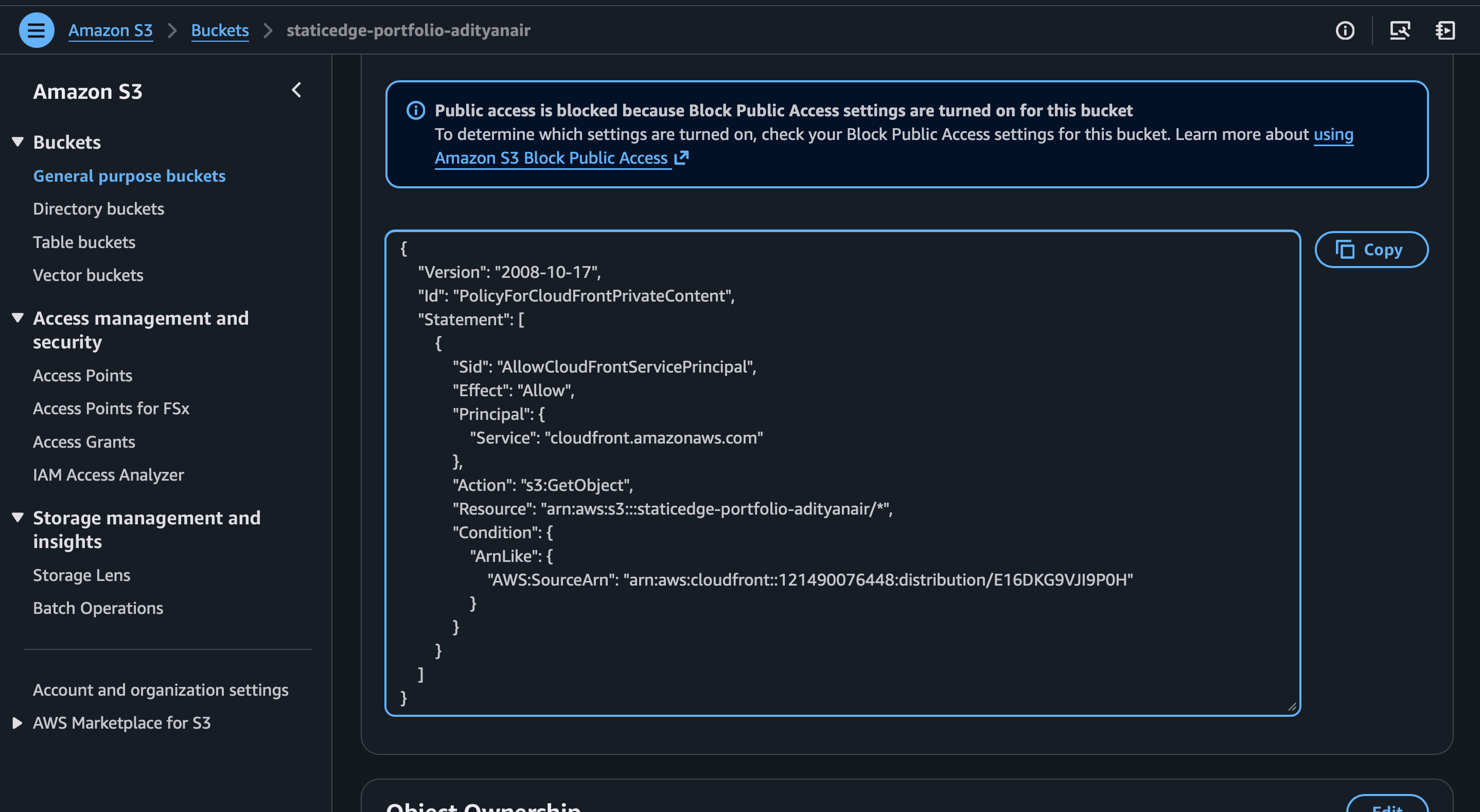Click the rightmost header panel toggle icon

coord(1445,30)
